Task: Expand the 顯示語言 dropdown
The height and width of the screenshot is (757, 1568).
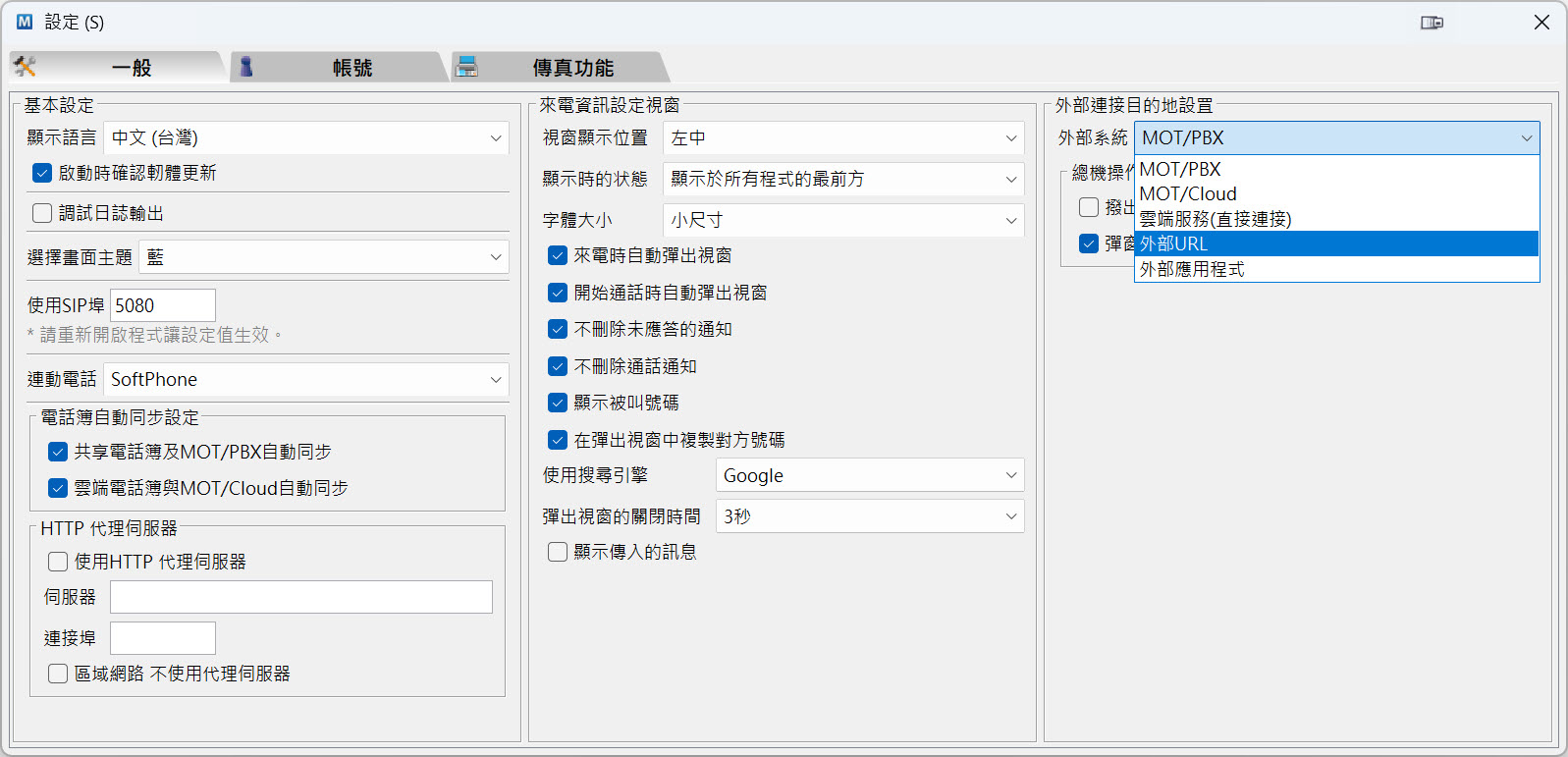Action: [305, 138]
